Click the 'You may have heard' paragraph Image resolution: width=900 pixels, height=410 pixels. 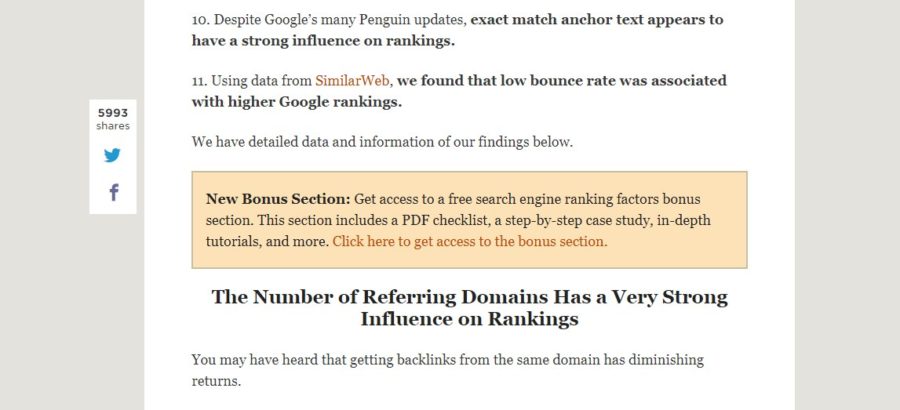(448, 370)
